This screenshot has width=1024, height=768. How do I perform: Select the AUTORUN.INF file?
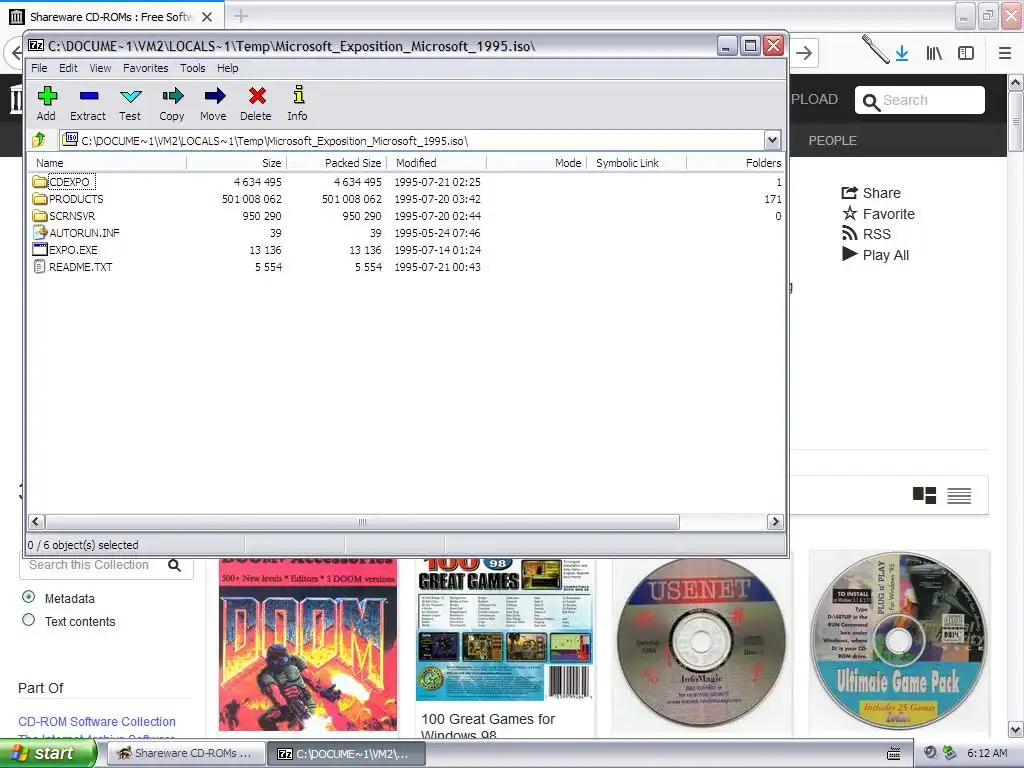pyautogui.click(x=76, y=232)
